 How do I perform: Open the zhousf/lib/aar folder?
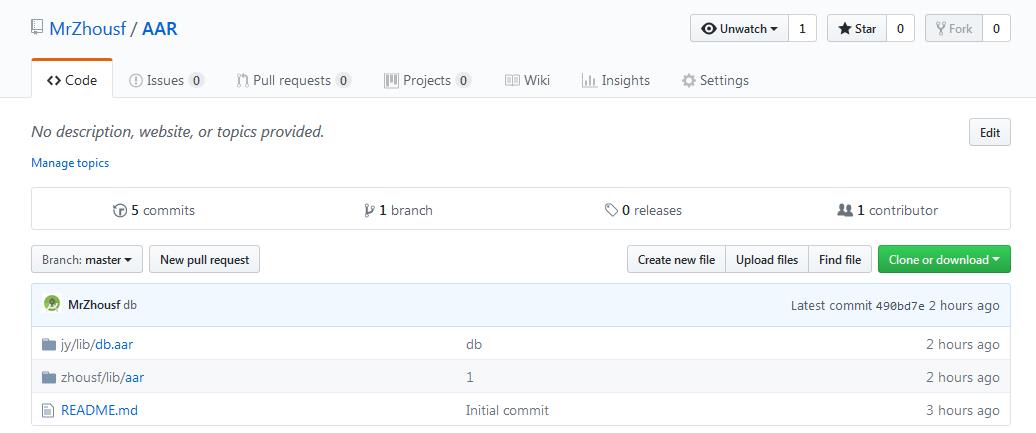tap(102, 377)
